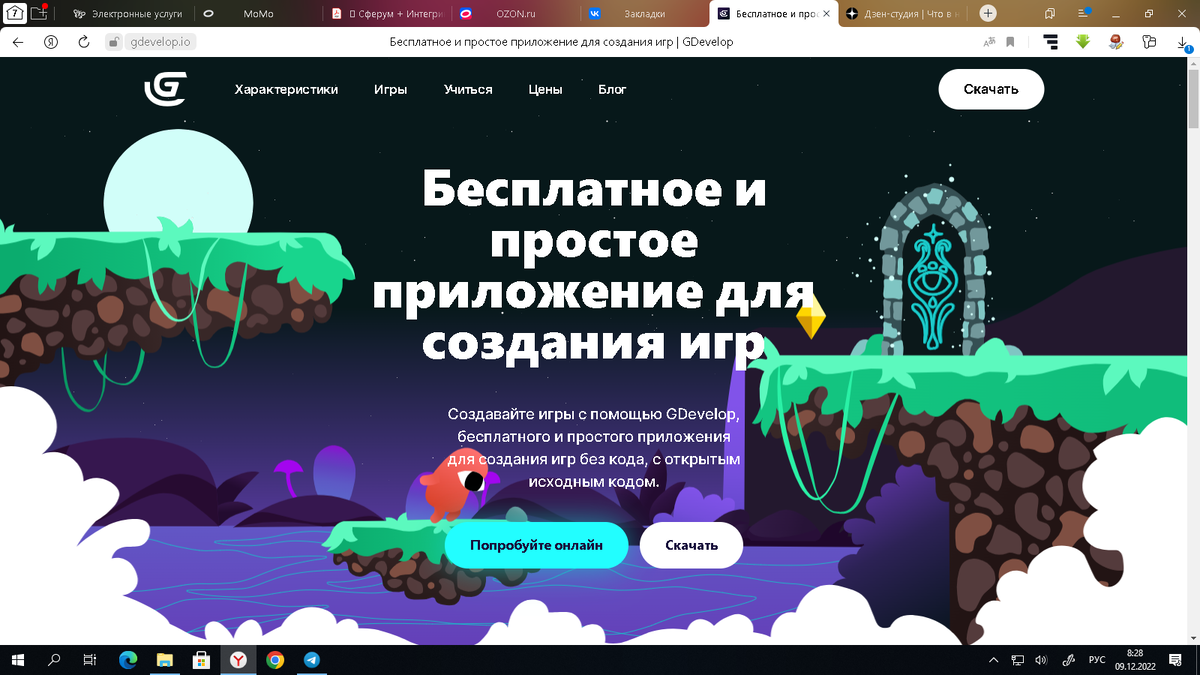Toggle the bookmark flag for this page
1200x675 pixels.
pyautogui.click(x=1012, y=42)
